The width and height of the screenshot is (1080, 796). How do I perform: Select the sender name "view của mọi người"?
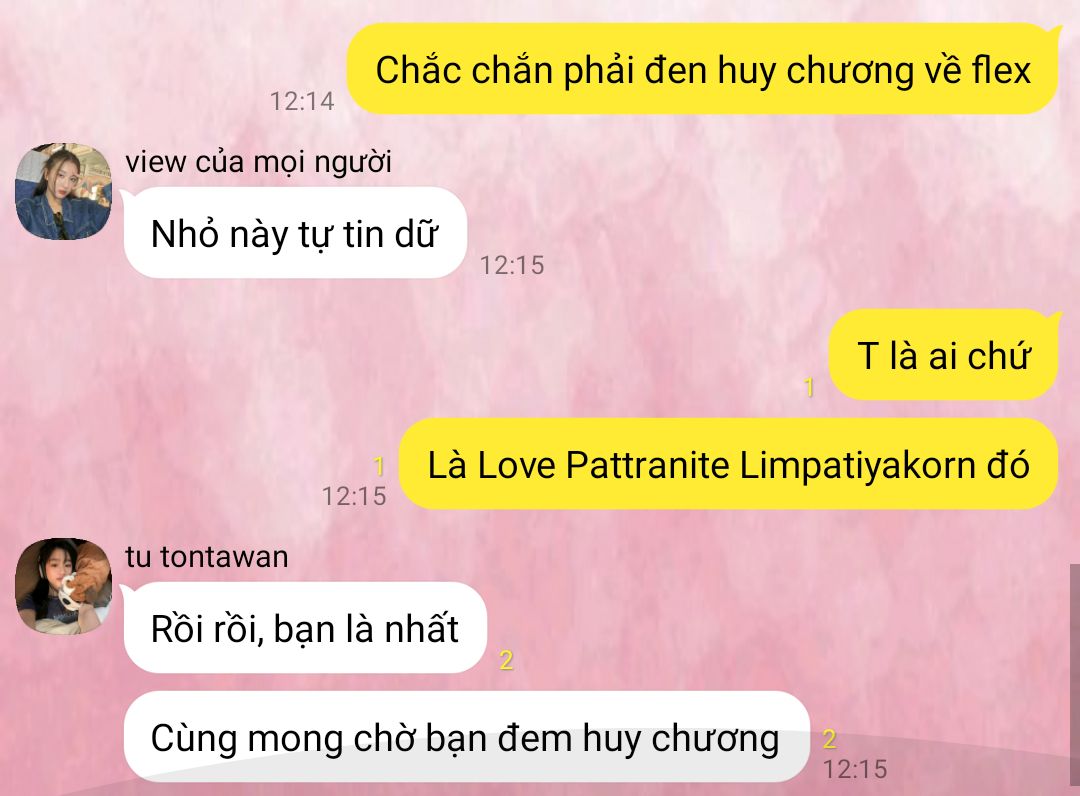[x=258, y=163]
